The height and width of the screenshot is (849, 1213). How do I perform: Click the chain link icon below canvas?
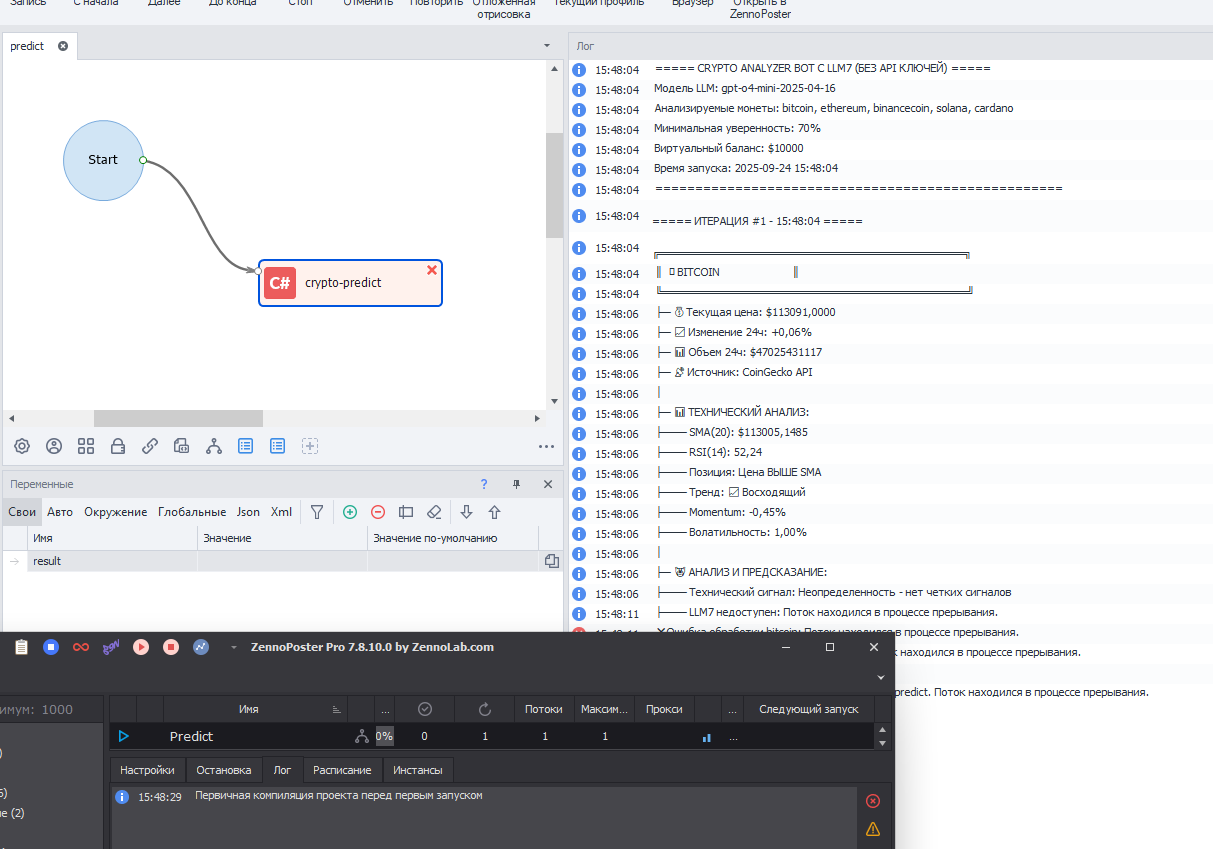tap(150, 446)
